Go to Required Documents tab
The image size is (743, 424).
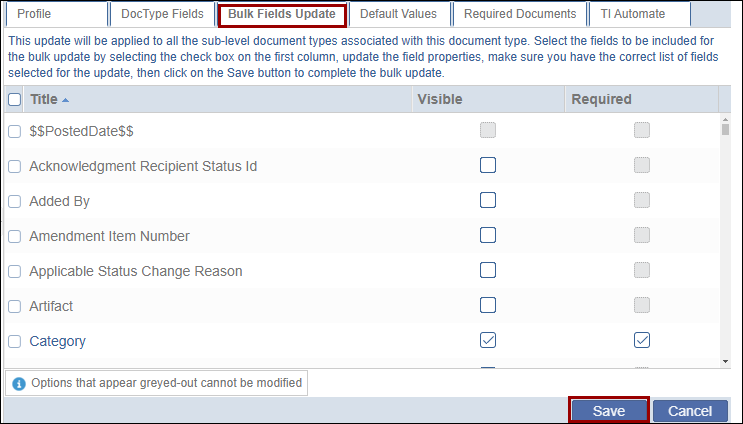tap(519, 14)
